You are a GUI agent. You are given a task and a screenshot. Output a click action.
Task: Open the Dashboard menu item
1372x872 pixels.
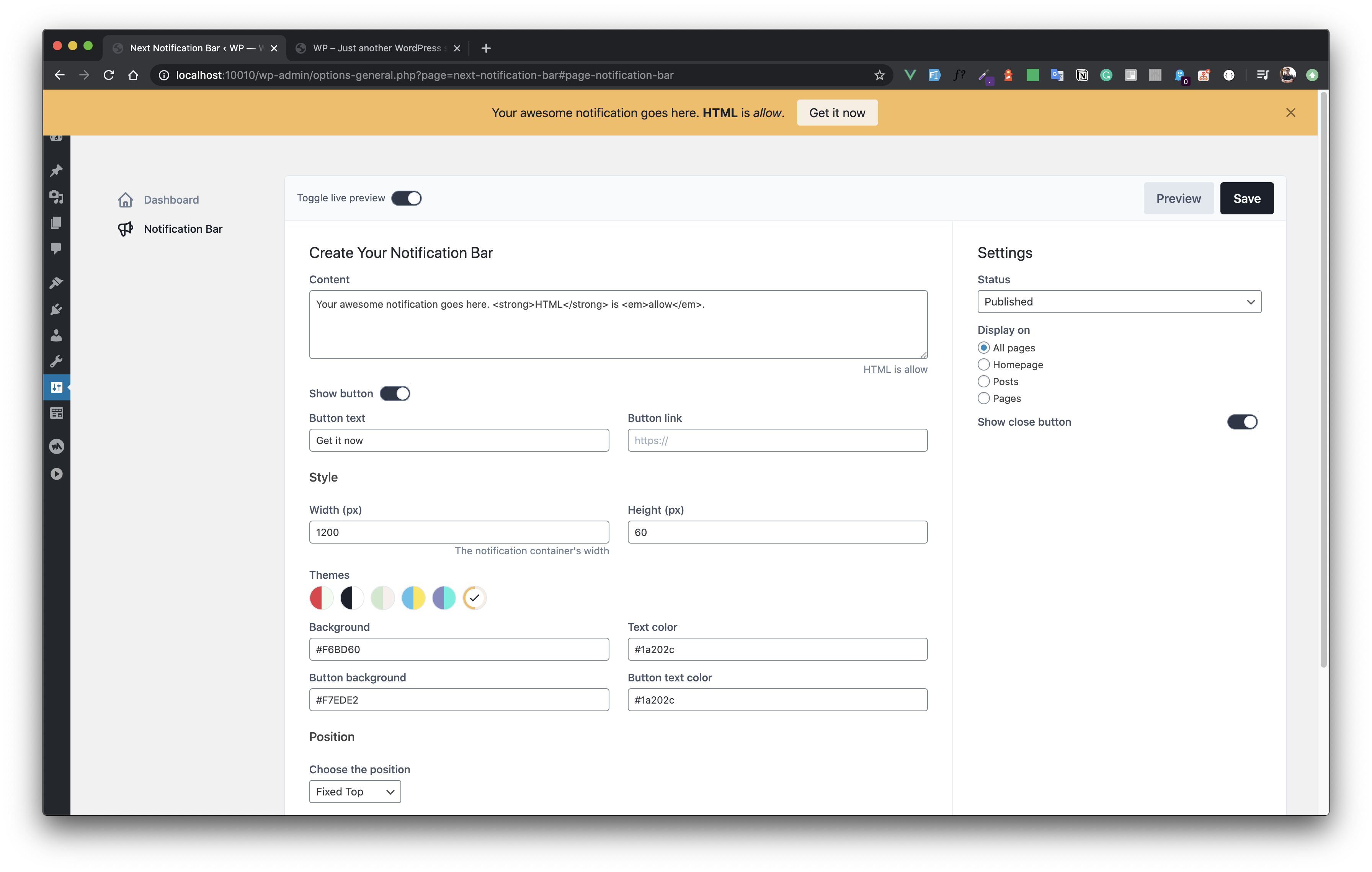tap(171, 200)
